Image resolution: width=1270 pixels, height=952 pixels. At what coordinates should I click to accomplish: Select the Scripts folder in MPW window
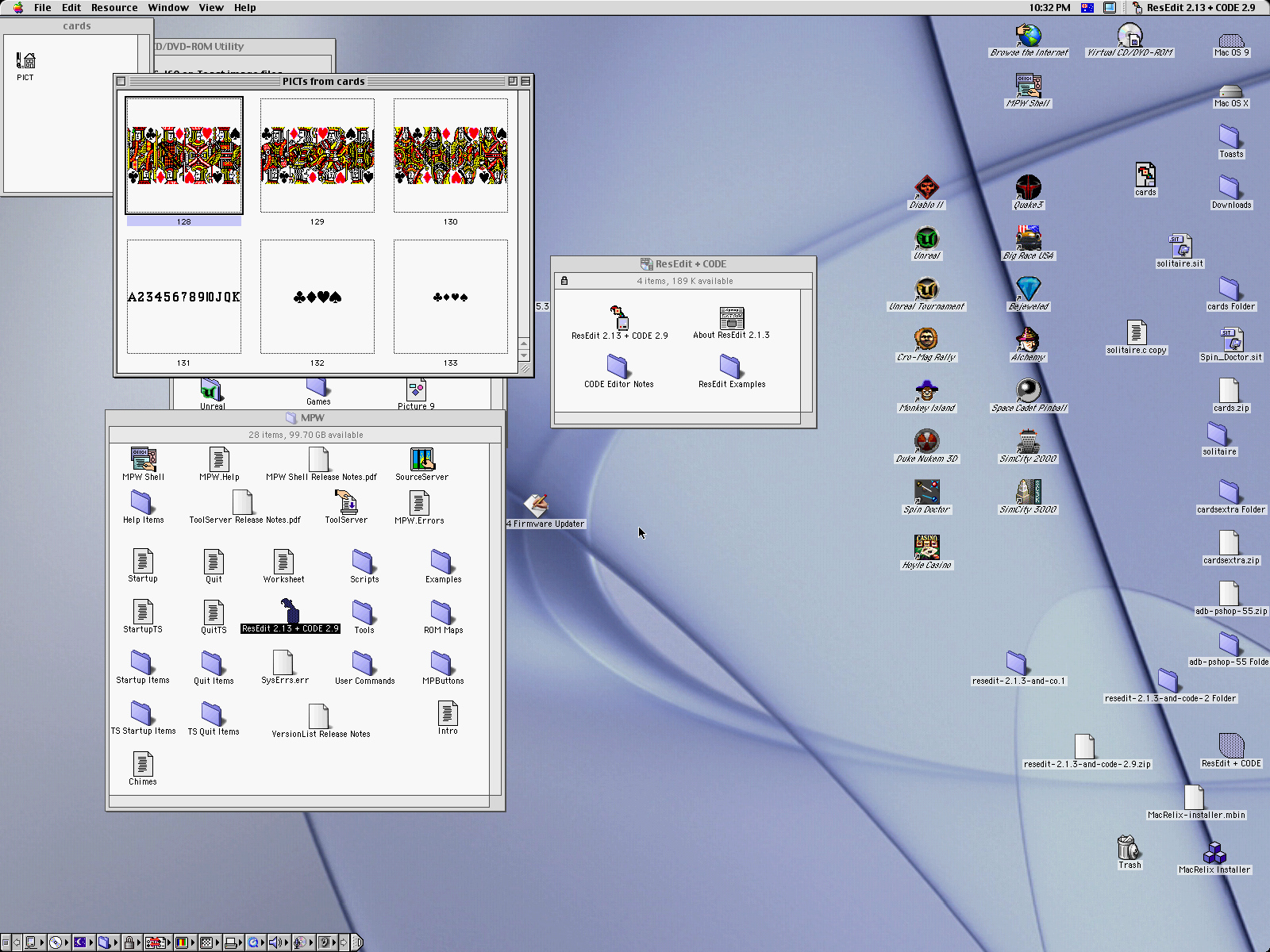point(364,562)
